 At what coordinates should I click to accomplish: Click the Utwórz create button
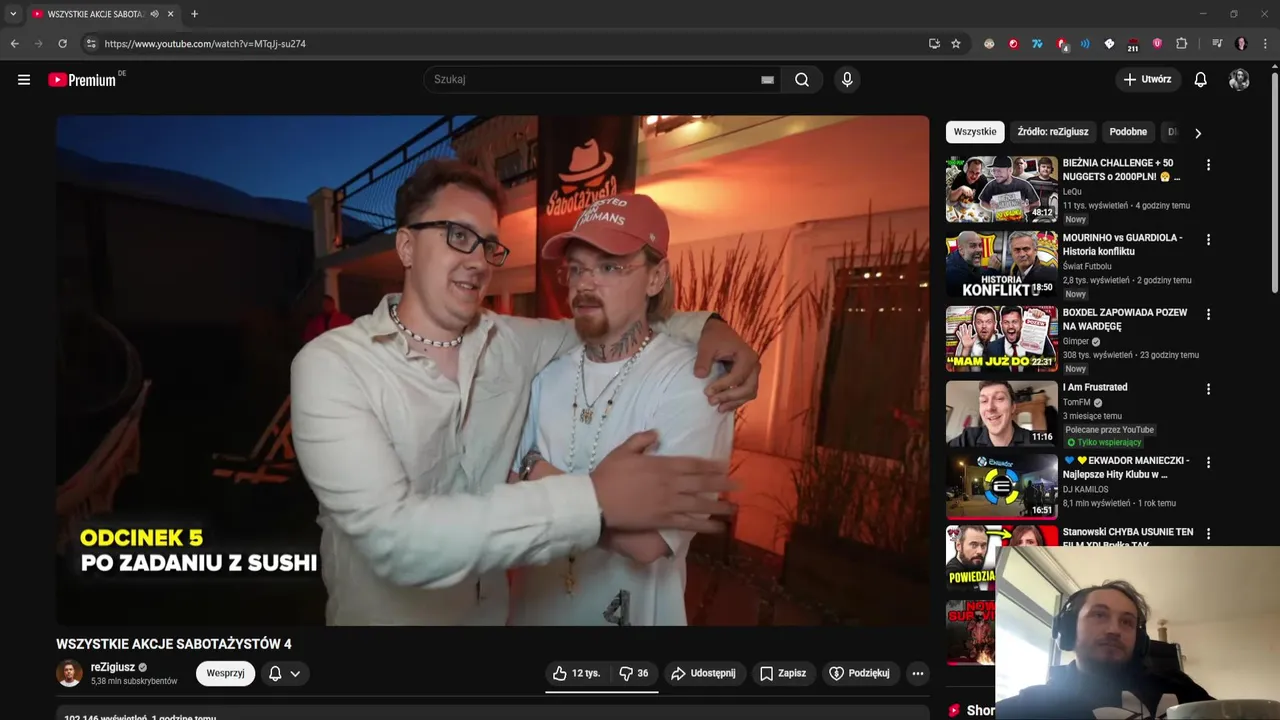click(1148, 80)
